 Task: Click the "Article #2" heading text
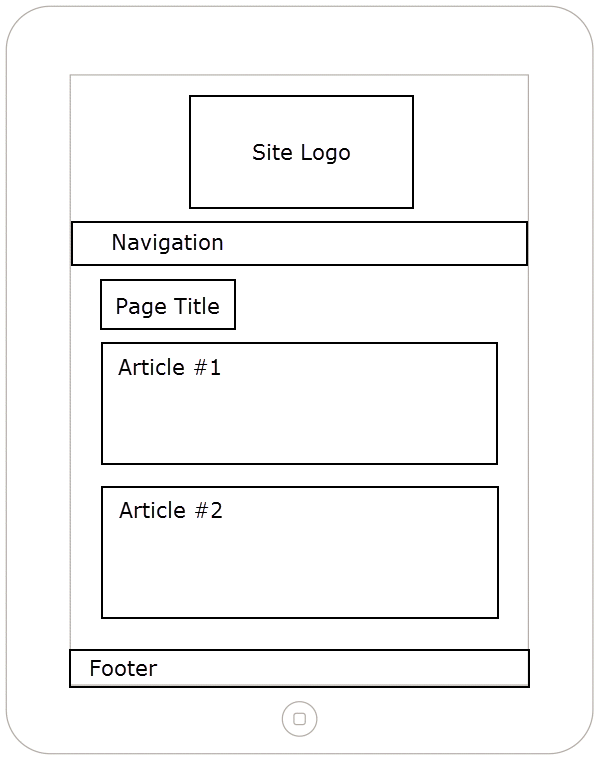[170, 511]
